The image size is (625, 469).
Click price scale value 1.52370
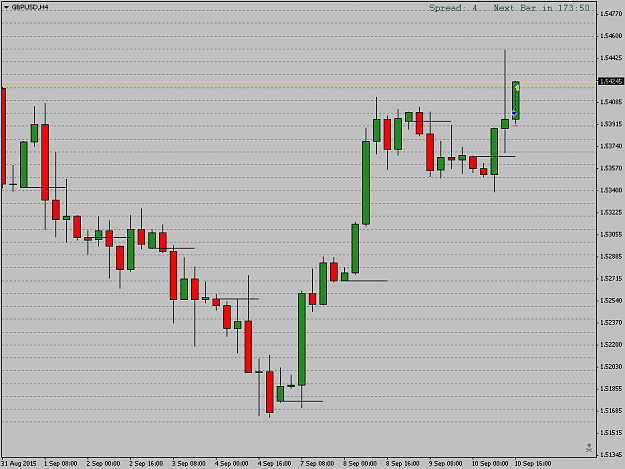click(611, 322)
